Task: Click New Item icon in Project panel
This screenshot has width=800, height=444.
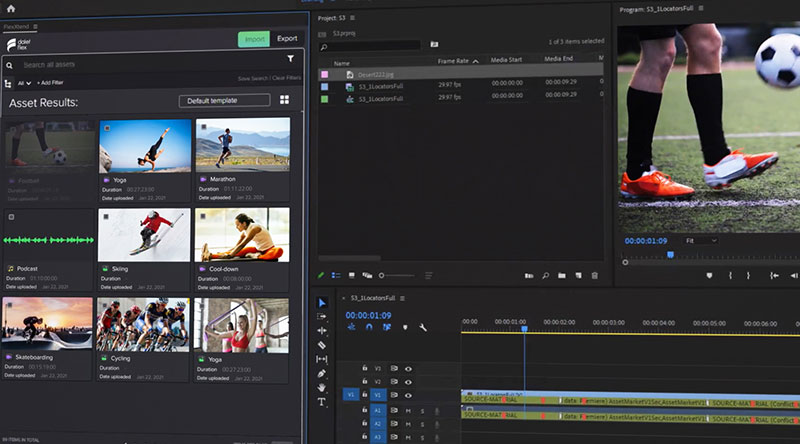Action: pyautogui.click(x=578, y=276)
